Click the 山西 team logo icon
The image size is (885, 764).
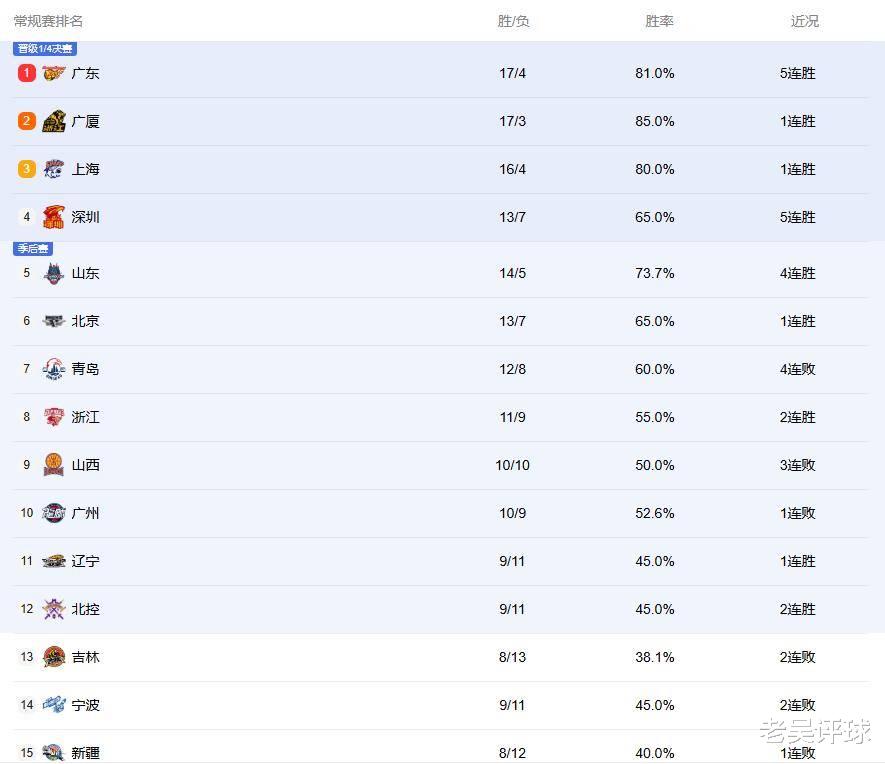tap(54, 465)
